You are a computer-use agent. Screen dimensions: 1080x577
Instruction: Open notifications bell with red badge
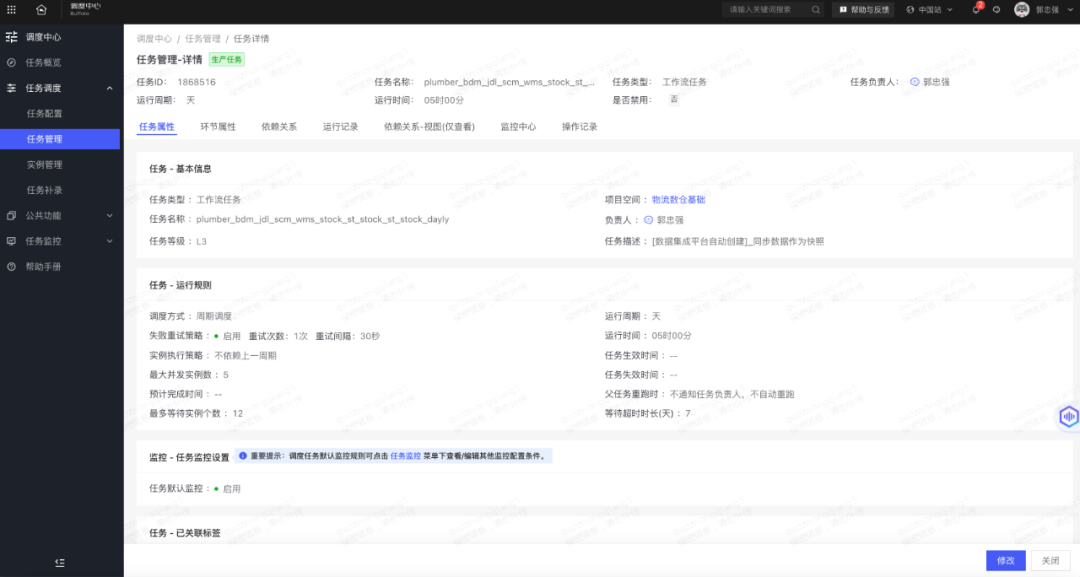coord(976,10)
